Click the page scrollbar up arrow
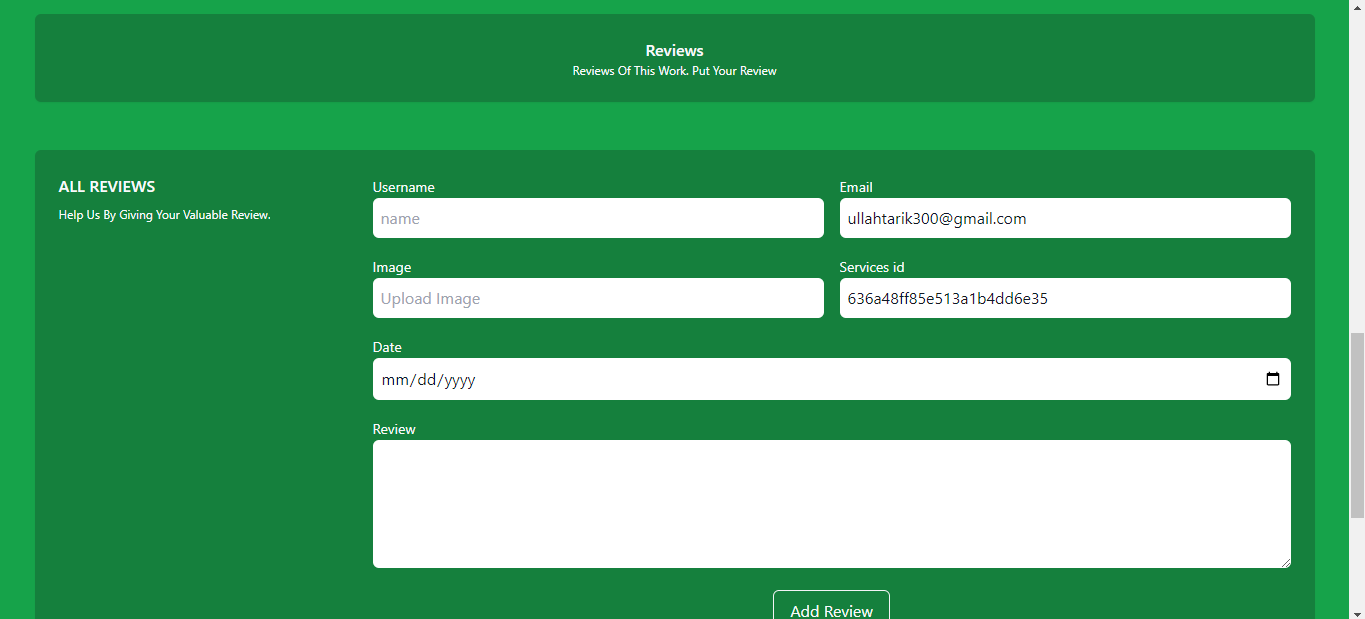Image resolution: width=1365 pixels, height=619 pixels. click(x=1357, y=7)
